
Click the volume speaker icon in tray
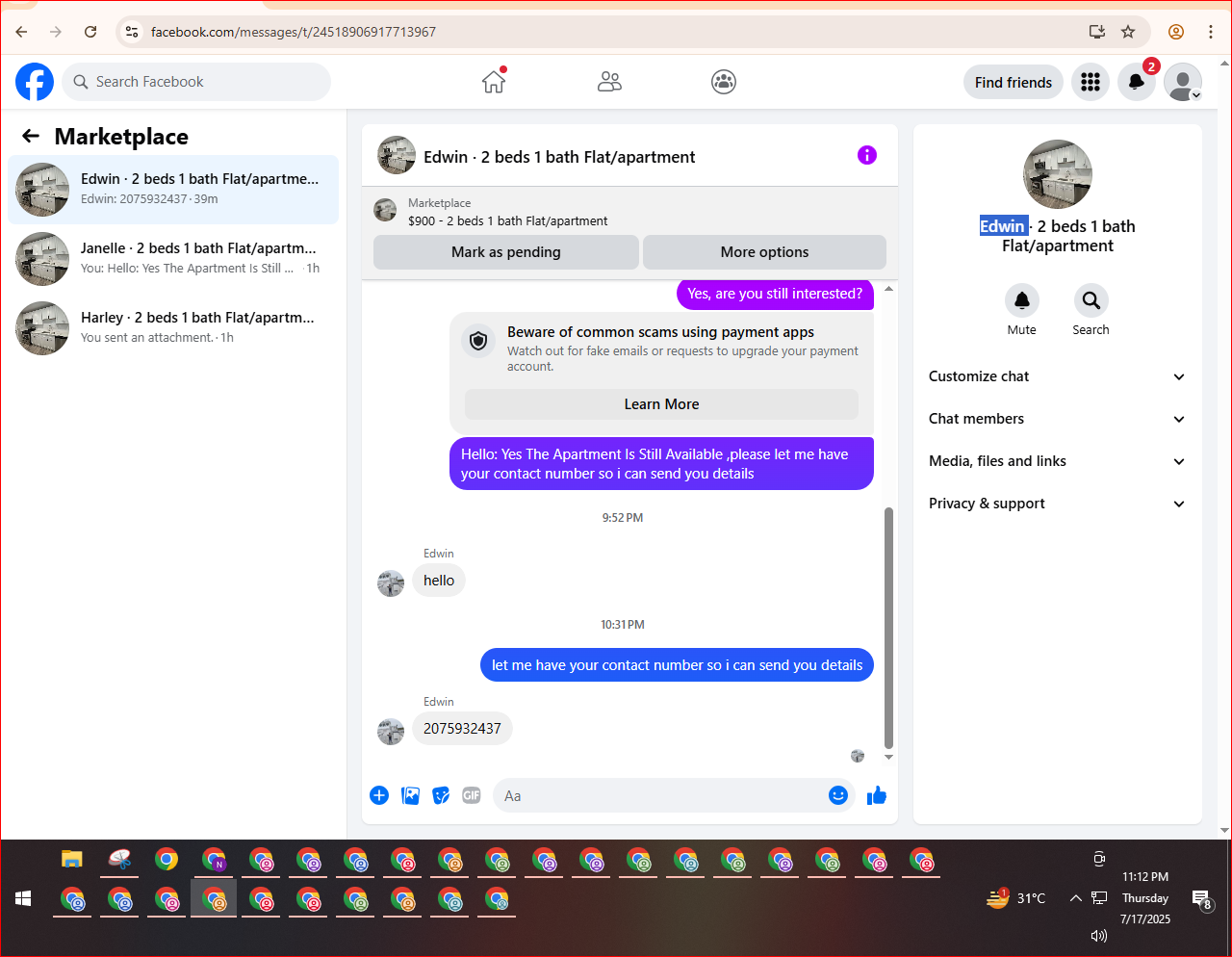[1099, 935]
